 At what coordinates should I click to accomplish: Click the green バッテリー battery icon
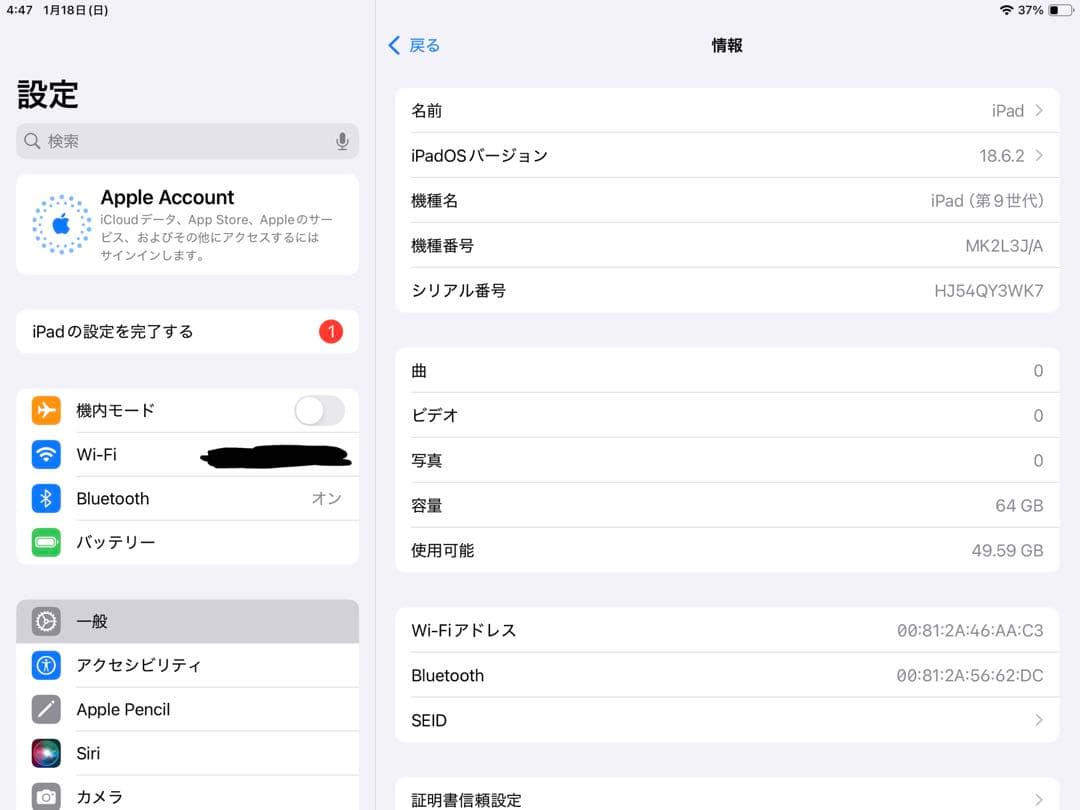point(45,542)
